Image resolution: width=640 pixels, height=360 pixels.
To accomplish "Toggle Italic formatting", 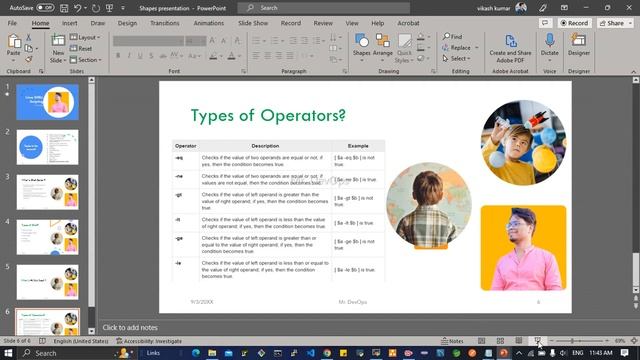I will tap(129, 56).
